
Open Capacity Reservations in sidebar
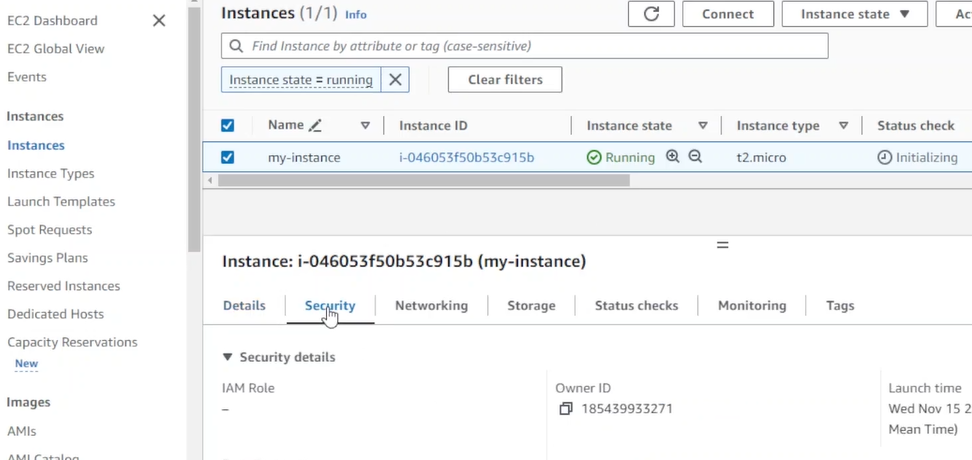coord(72,342)
